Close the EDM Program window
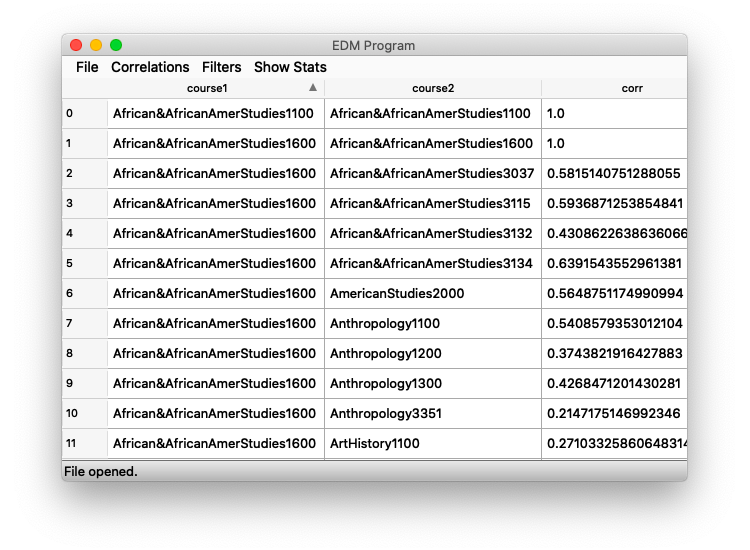750x550 pixels. [x=76, y=45]
